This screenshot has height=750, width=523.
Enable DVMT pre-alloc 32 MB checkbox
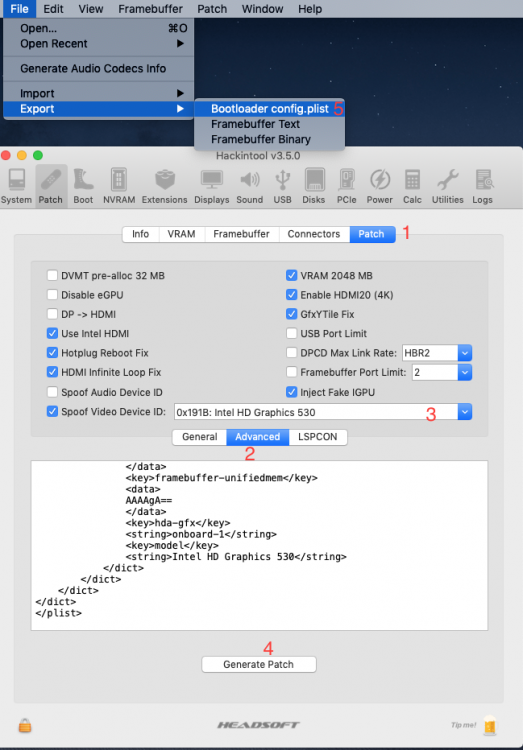52,276
